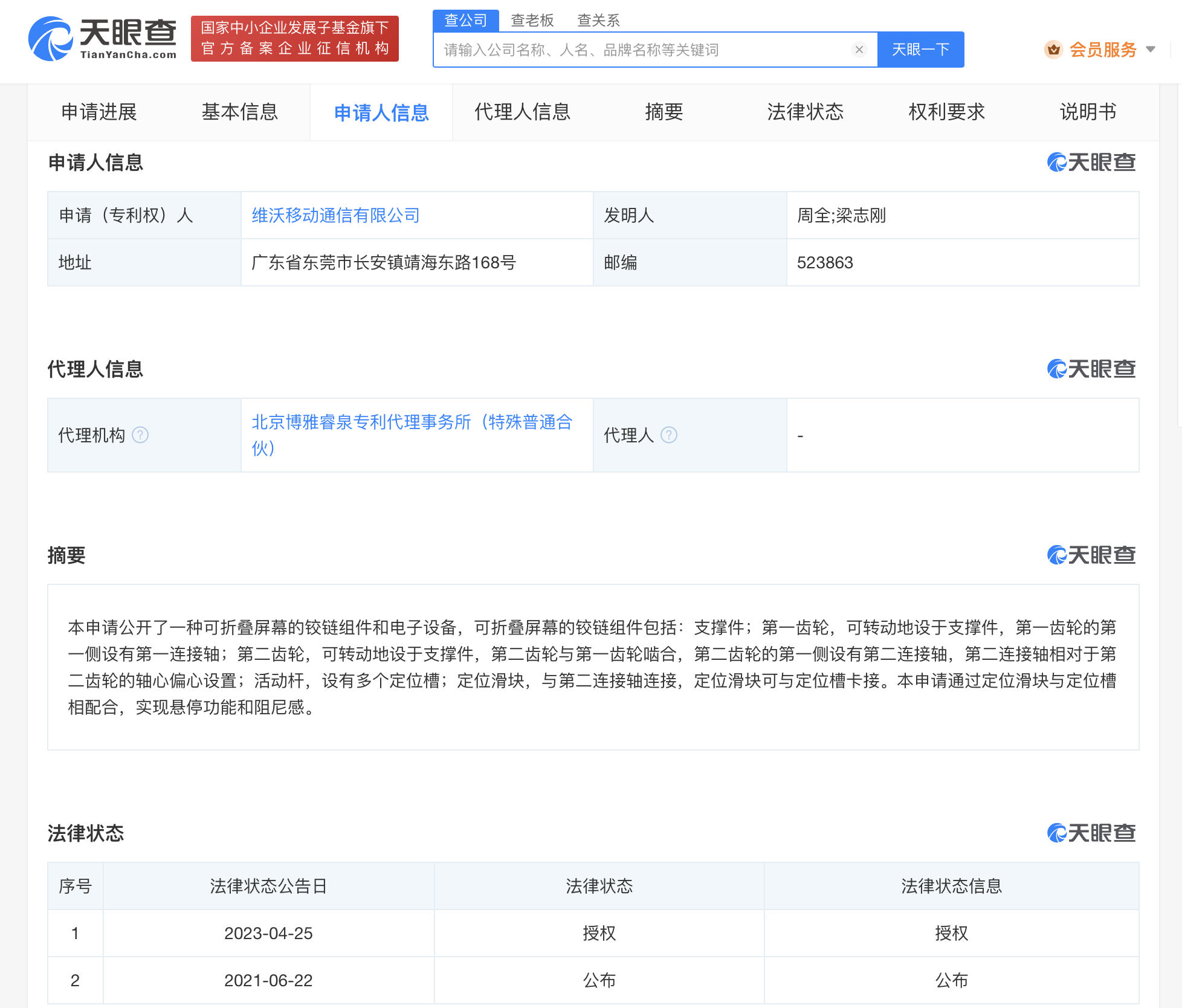Click the date 2023-04-25 in legal status table

[x=268, y=933]
